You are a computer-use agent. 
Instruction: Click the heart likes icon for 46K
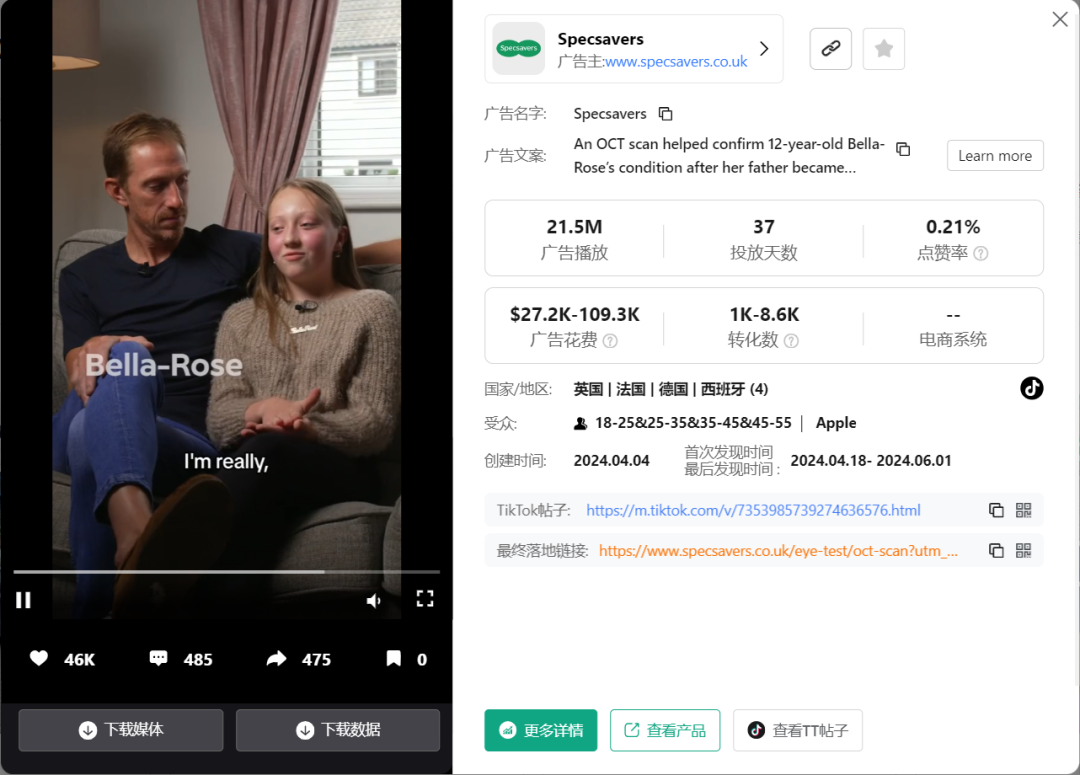click(x=39, y=659)
